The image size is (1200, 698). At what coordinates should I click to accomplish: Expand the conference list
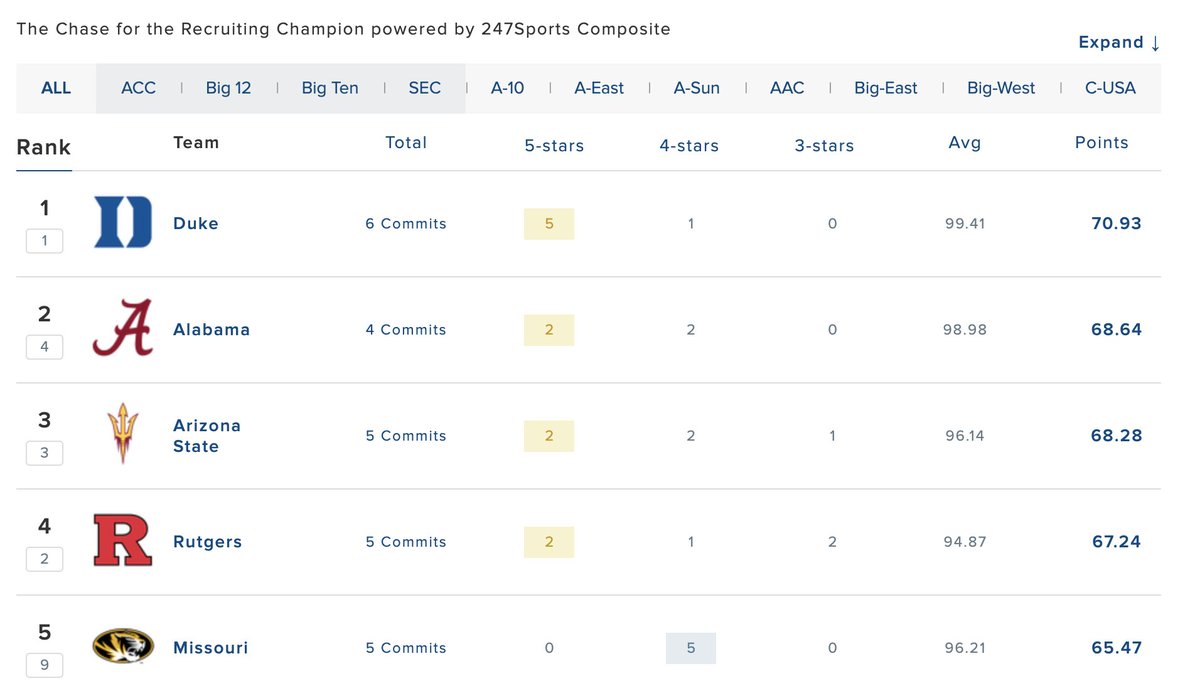tap(1119, 42)
